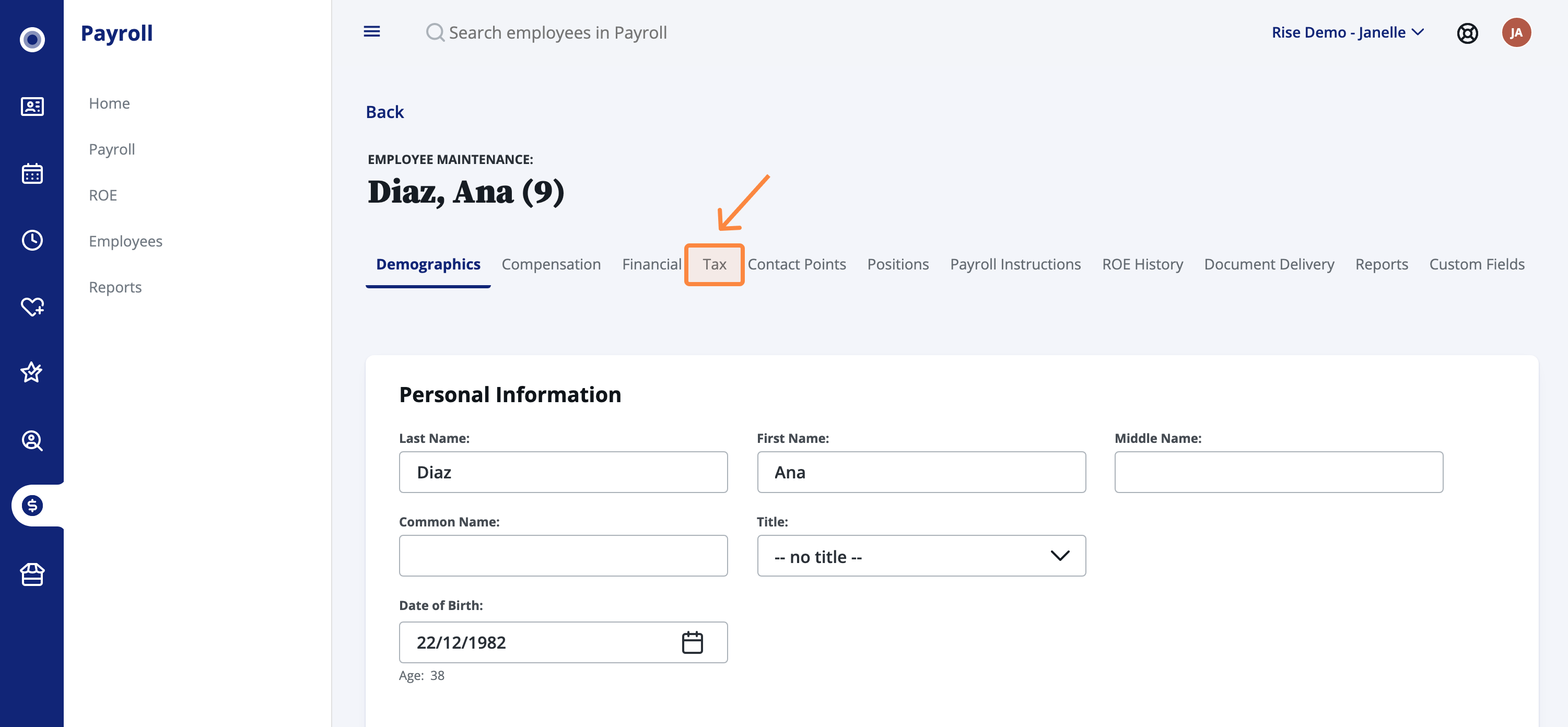This screenshot has width=1568, height=727.
Task: Switch to the Compensation tab
Action: tap(551, 264)
